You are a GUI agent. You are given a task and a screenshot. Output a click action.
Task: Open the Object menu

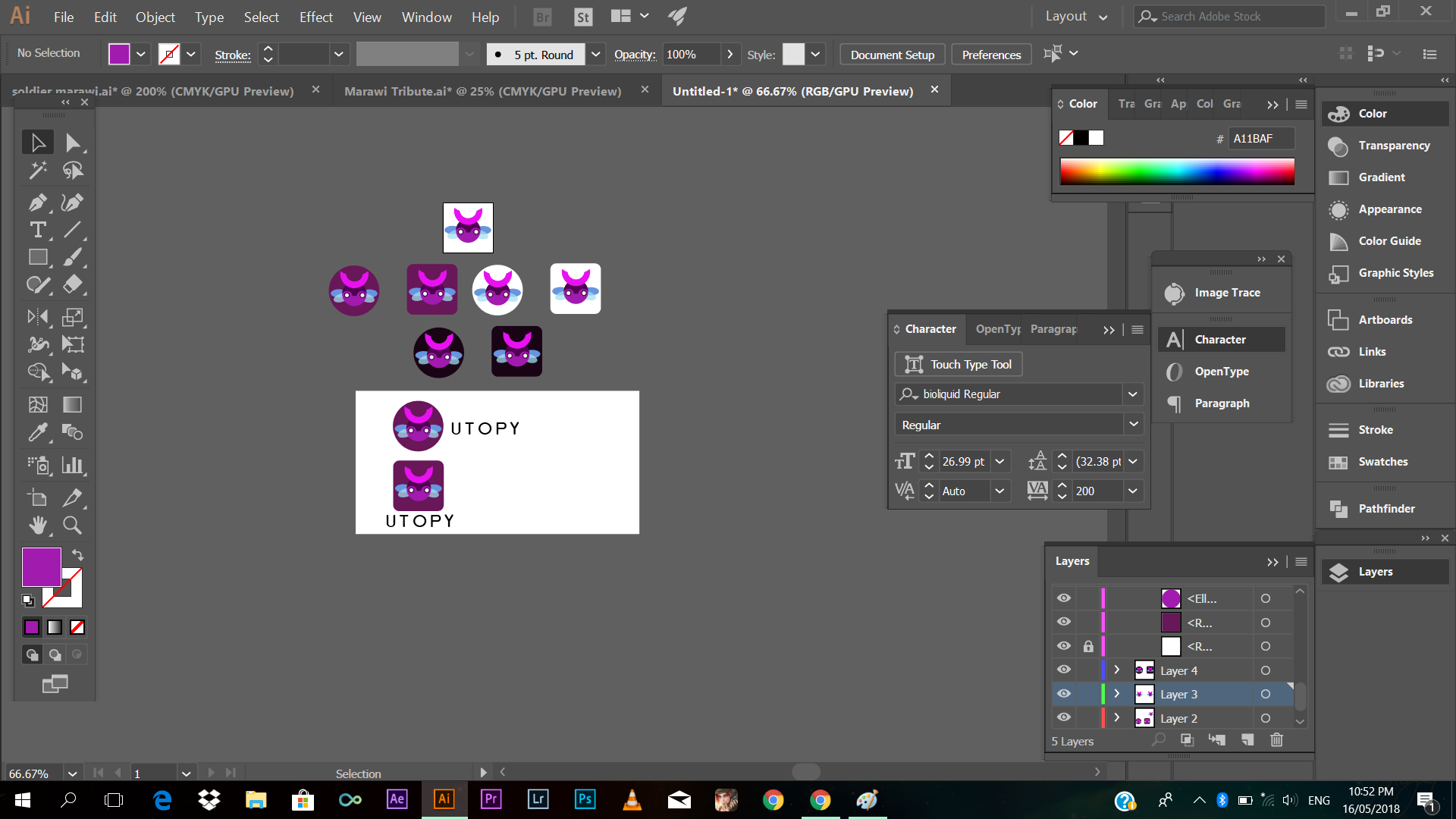coord(155,17)
